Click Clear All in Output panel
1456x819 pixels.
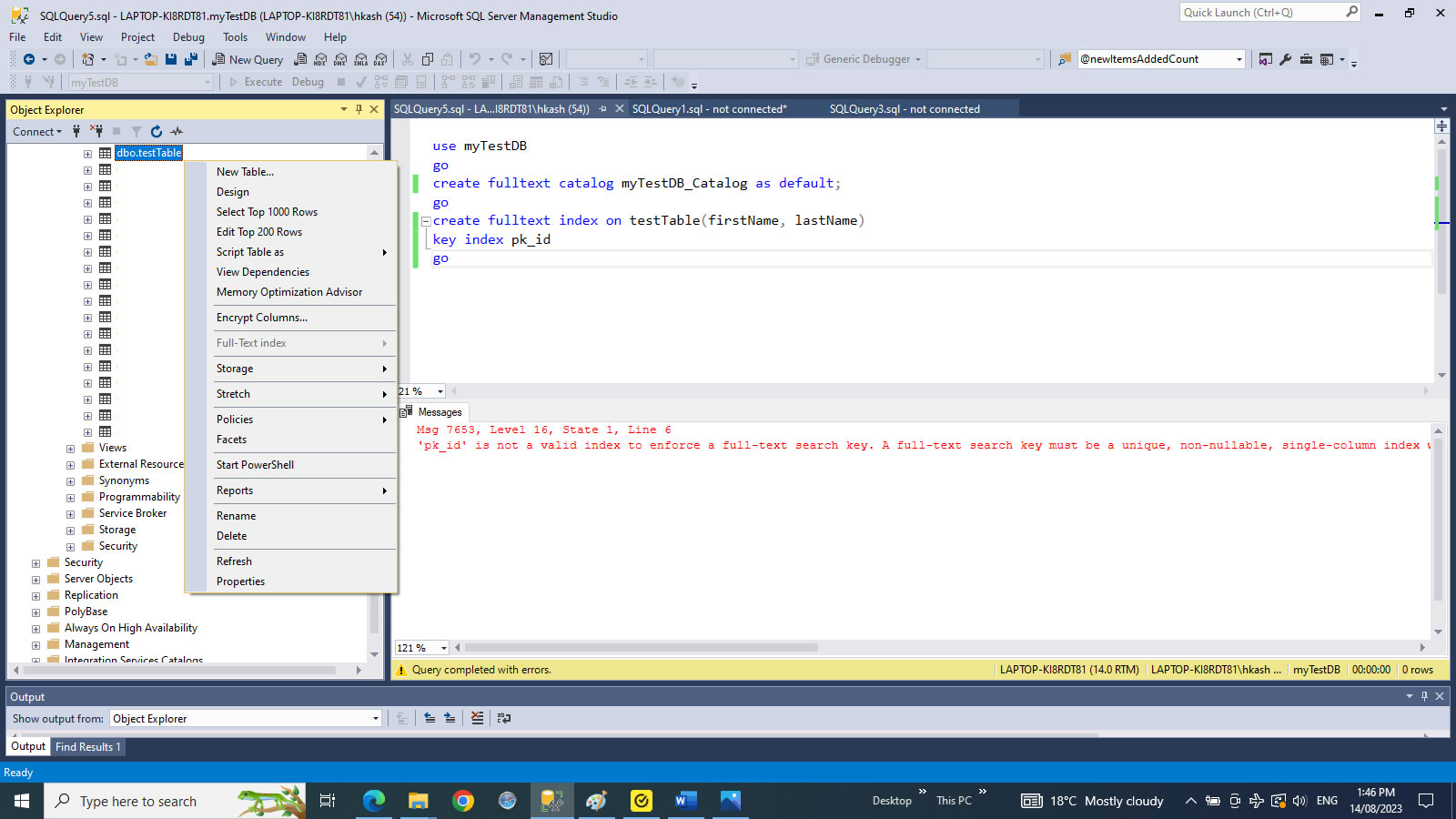[x=477, y=718]
